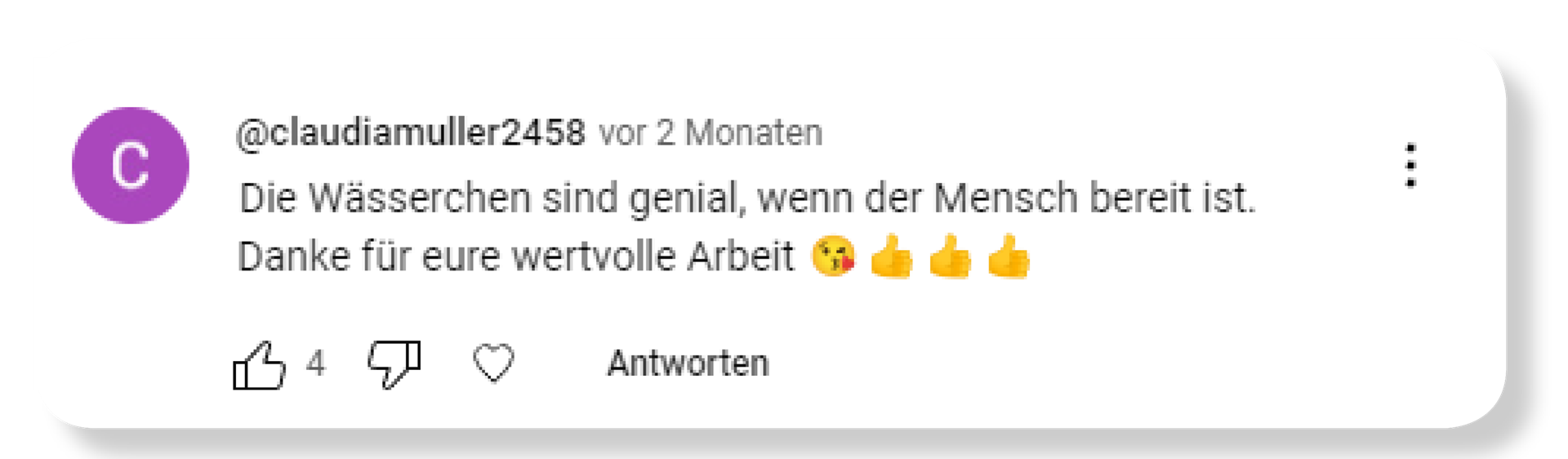Click the word 'Mensch' in the comment
The height and width of the screenshot is (459, 1568).
click(x=1005, y=198)
